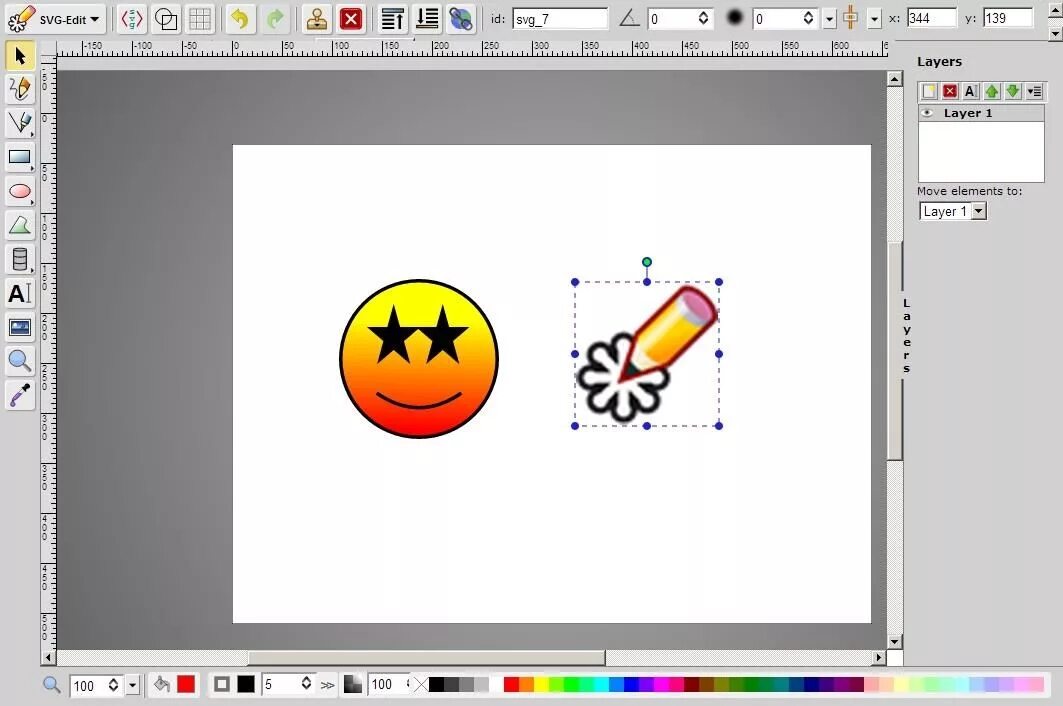1063x706 pixels.
Task: Open the Shape library tool
Action: click(20, 259)
